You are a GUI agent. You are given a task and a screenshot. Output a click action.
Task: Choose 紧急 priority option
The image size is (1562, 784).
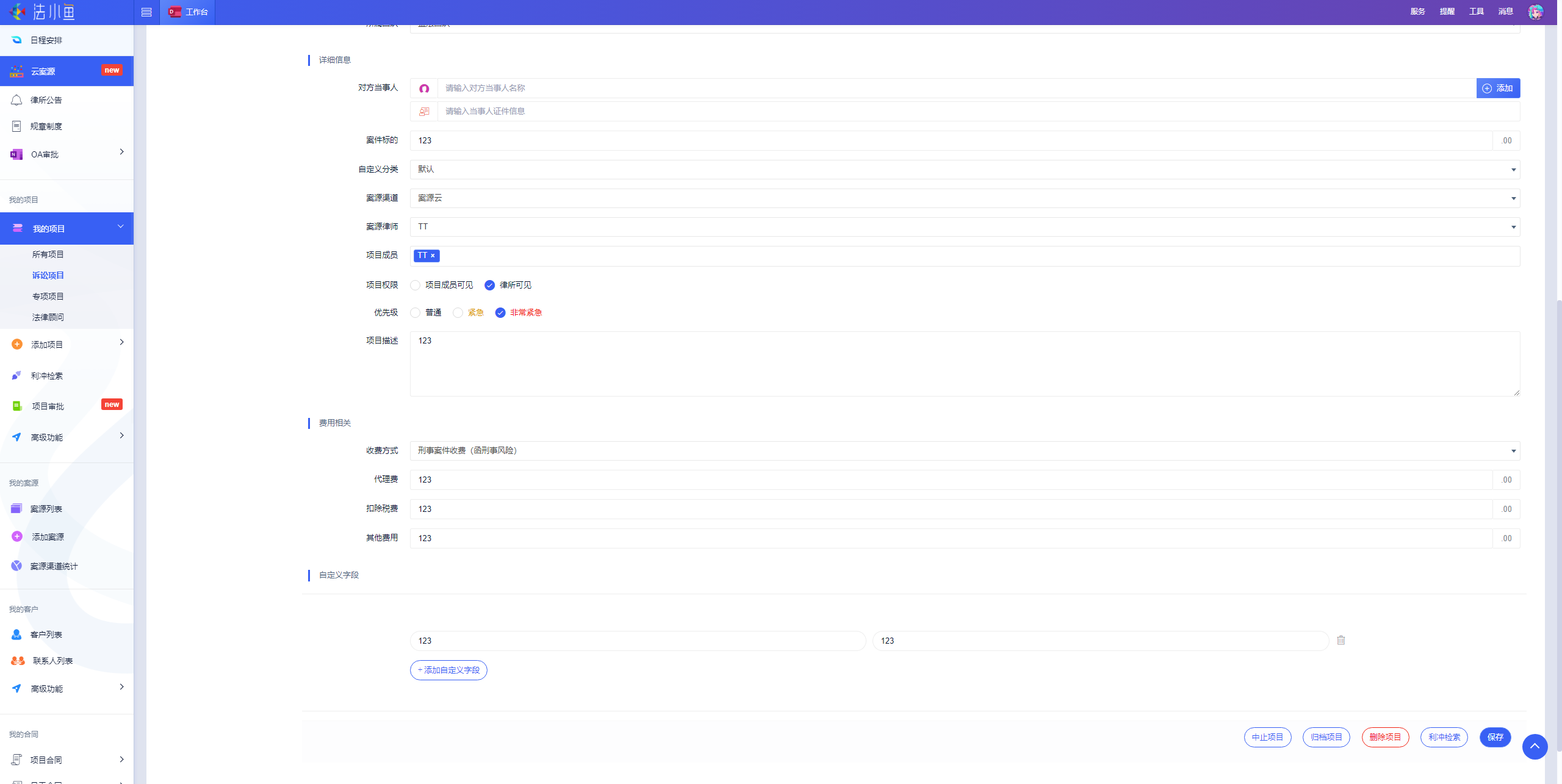pos(458,312)
